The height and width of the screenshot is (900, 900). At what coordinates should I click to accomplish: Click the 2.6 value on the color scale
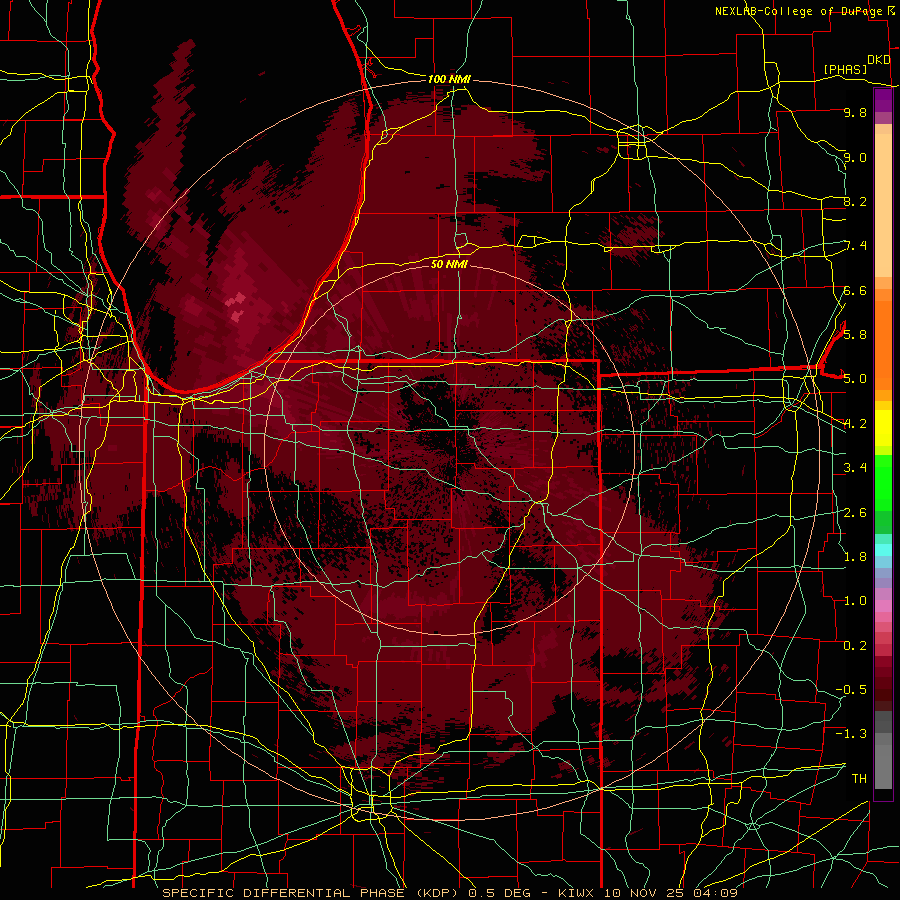(855, 512)
